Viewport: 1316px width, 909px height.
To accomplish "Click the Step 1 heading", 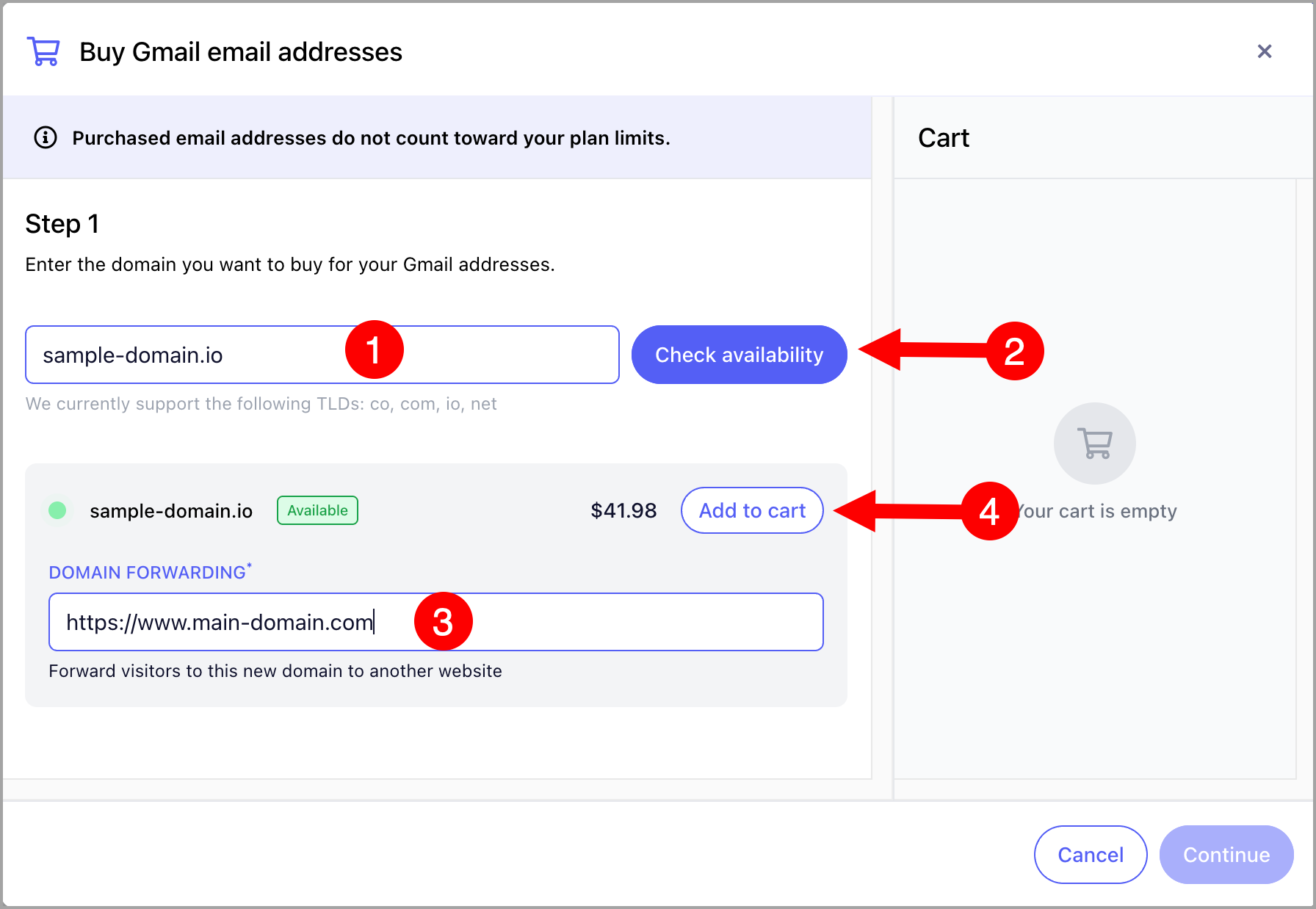I will tap(62, 224).
